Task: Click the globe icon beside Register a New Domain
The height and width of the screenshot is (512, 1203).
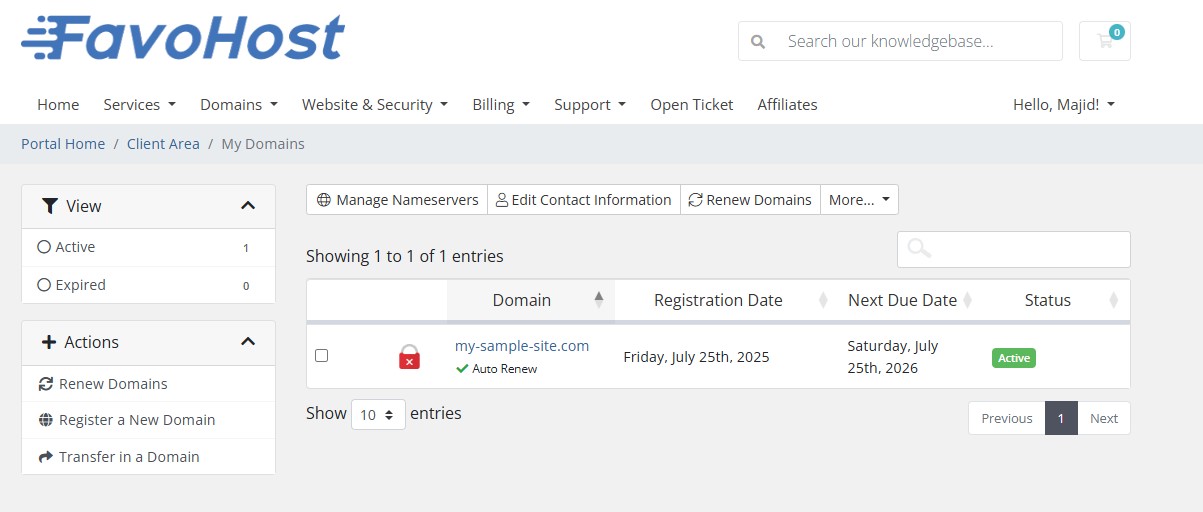Action: pos(45,420)
